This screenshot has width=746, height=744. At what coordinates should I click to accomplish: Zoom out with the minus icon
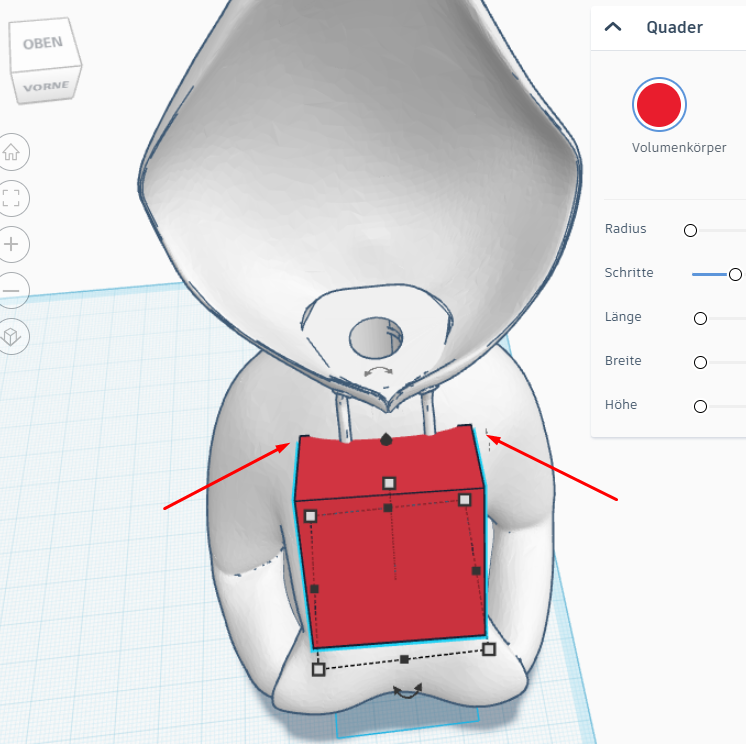[x=11, y=290]
